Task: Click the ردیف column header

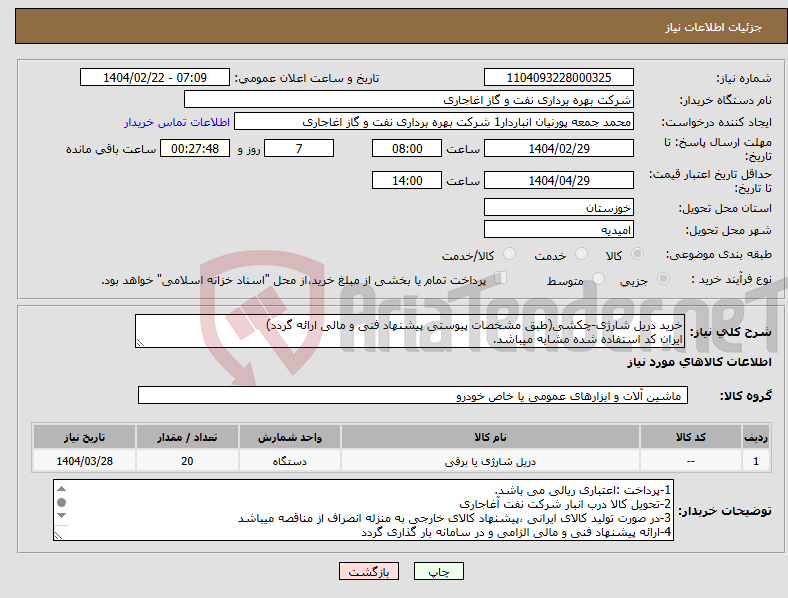Action: click(756, 437)
